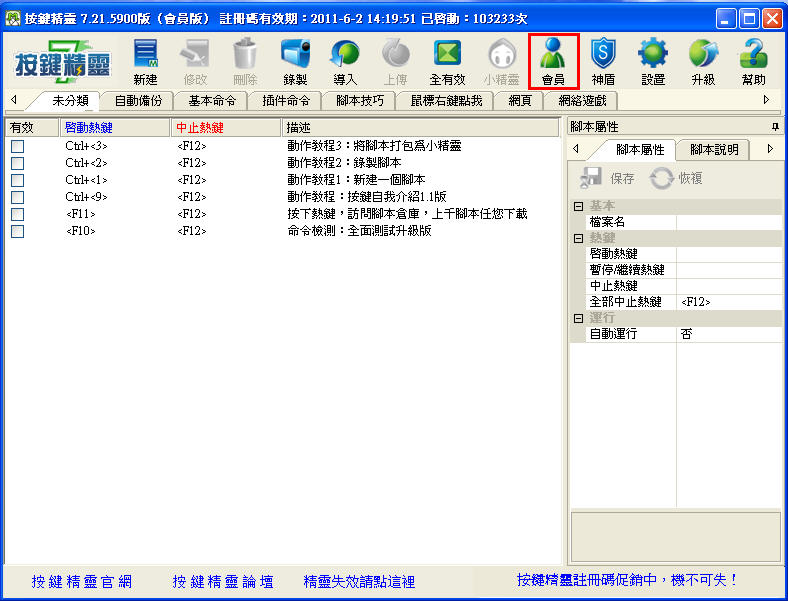Collapse the 運行 property group
Viewport: 788px width, 601px height.
(x=578, y=318)
